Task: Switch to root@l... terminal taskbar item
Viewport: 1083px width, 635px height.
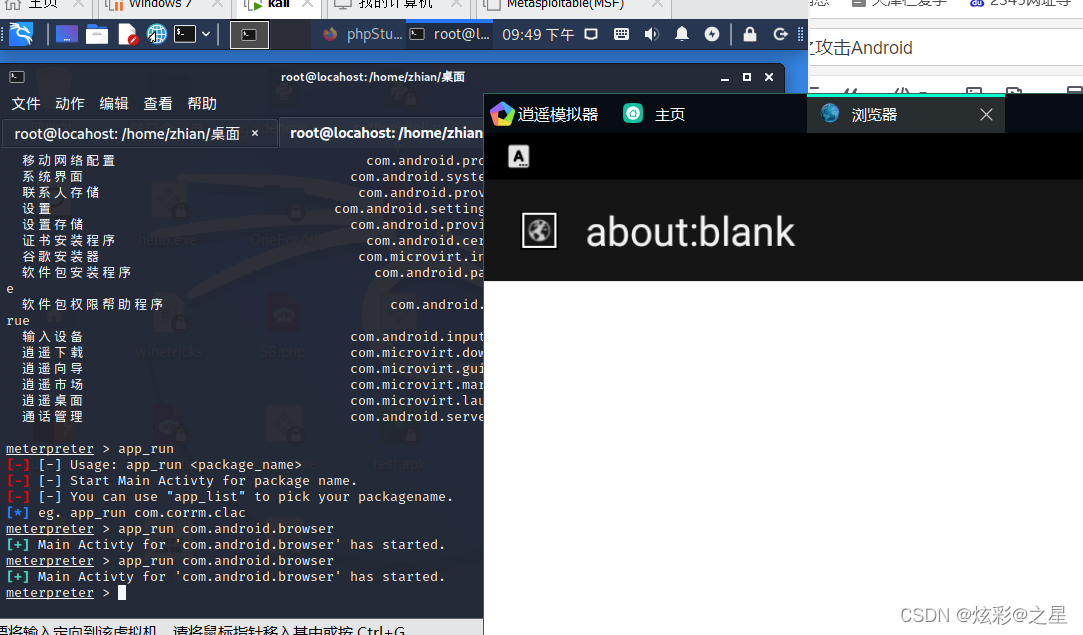Action: click(450, 34)
